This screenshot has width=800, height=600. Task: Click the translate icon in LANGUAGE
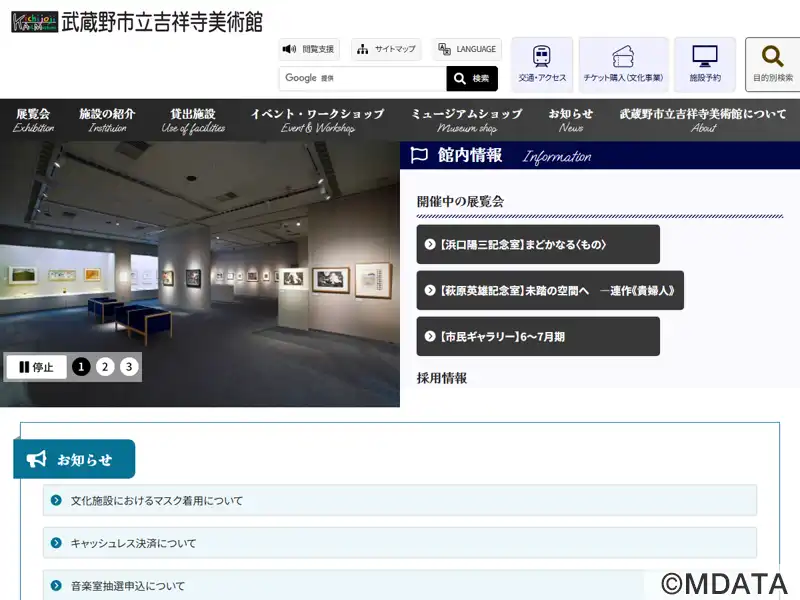pyautogui.click(x=444, y=49)
